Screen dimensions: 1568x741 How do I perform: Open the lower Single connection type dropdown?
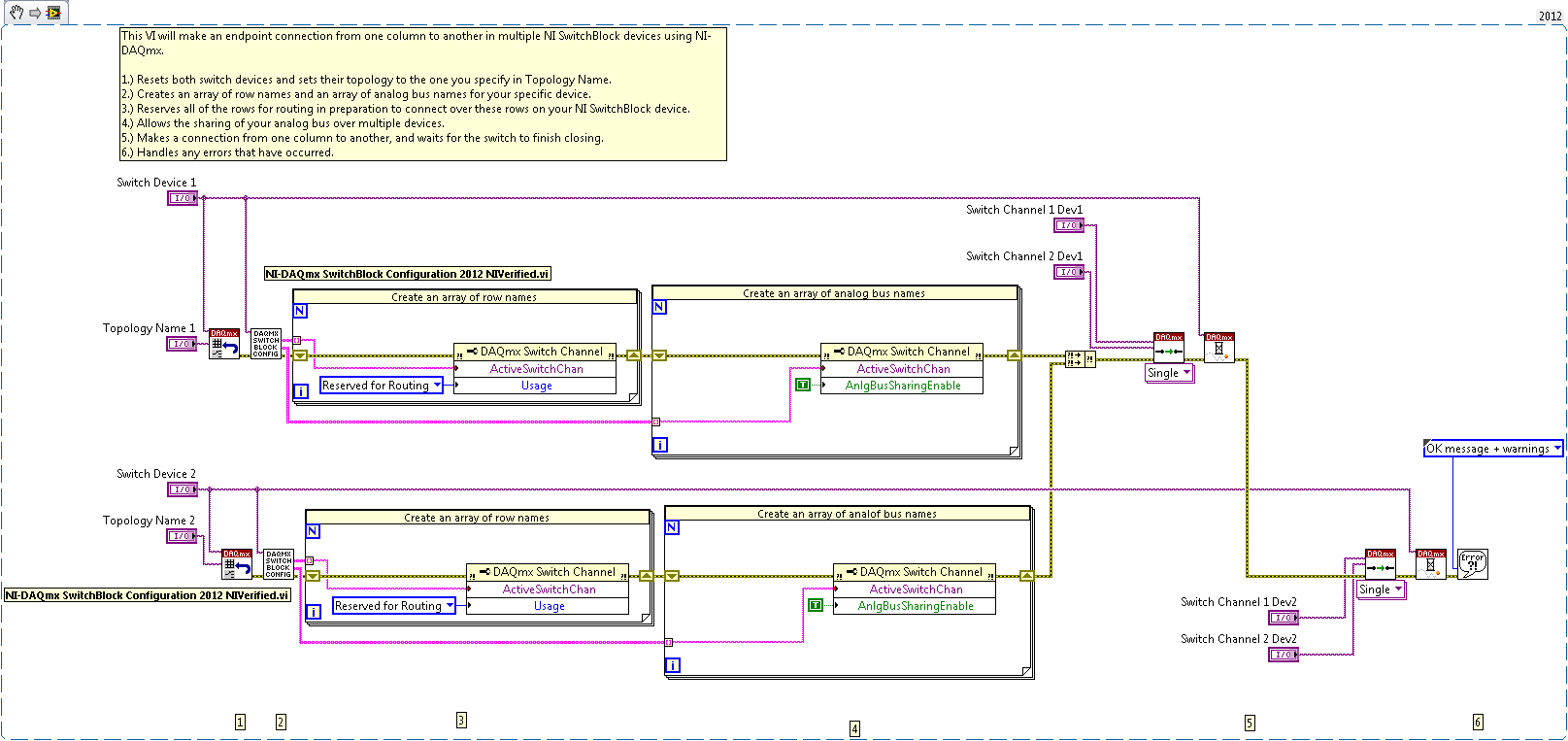(1381, 589)
